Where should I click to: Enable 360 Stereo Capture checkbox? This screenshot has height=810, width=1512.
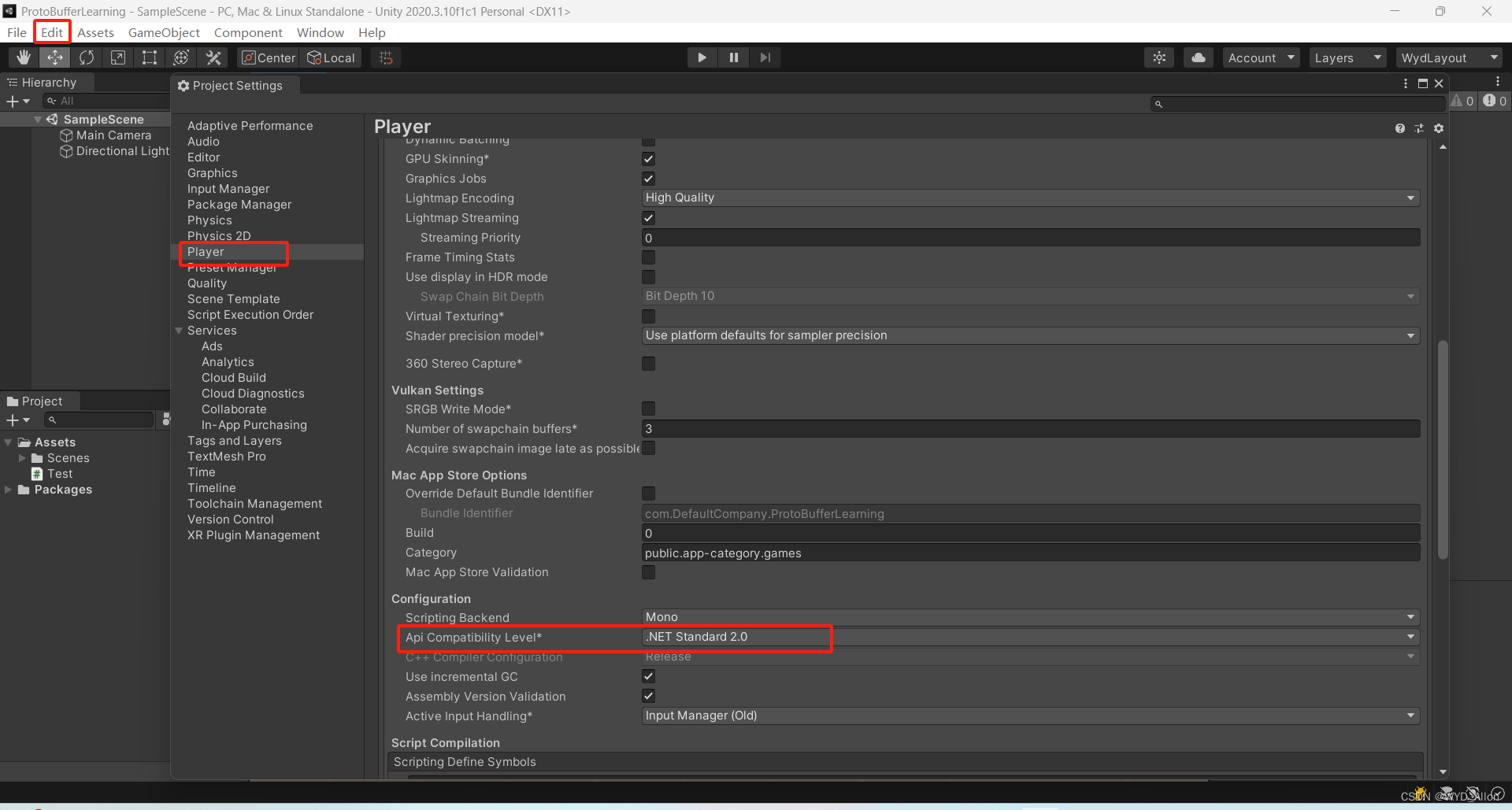[648, 364]
